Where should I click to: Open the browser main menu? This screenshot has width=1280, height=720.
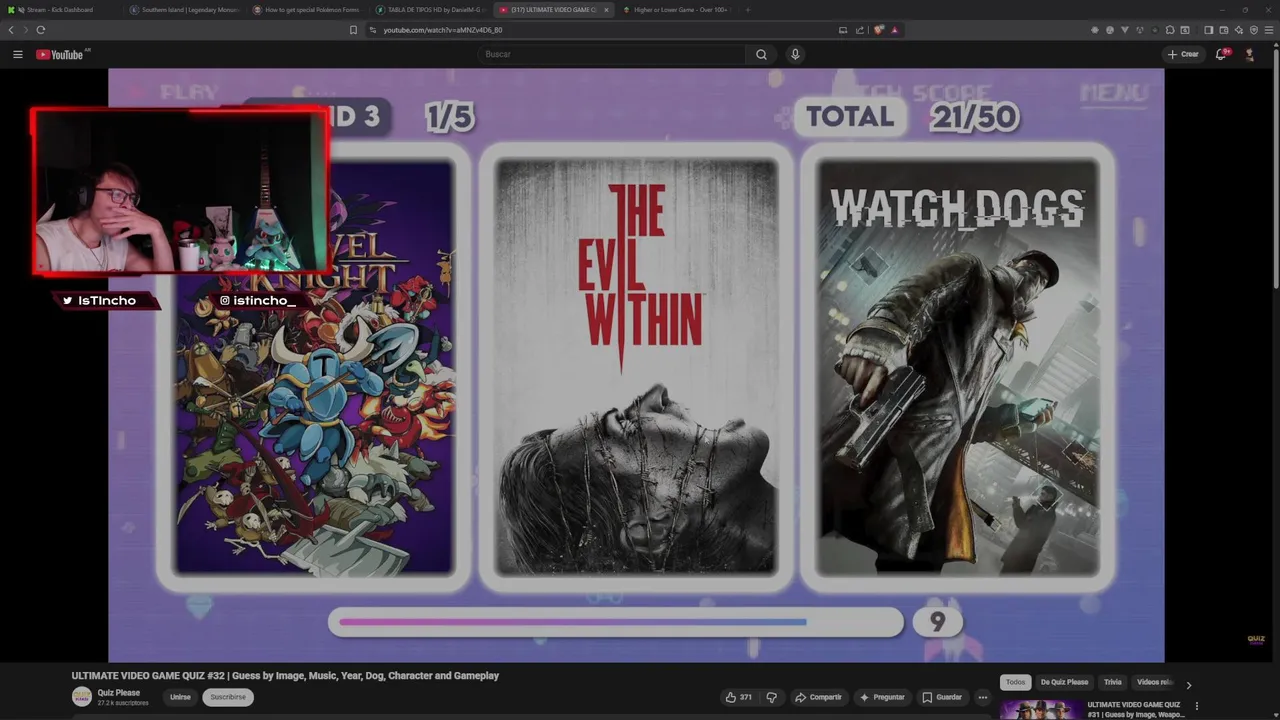pyautogui.click(x=1269, y=30)
